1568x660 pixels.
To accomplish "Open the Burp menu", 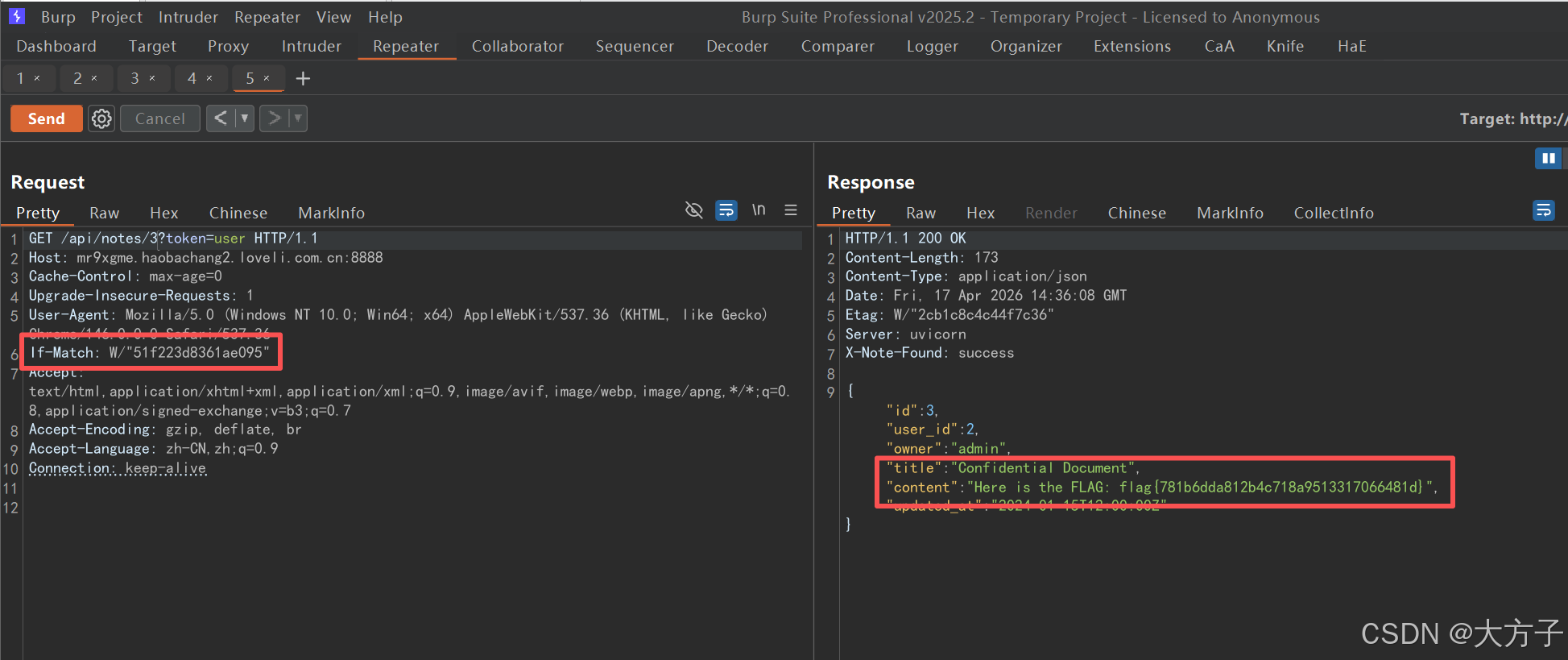I will 58,17.
